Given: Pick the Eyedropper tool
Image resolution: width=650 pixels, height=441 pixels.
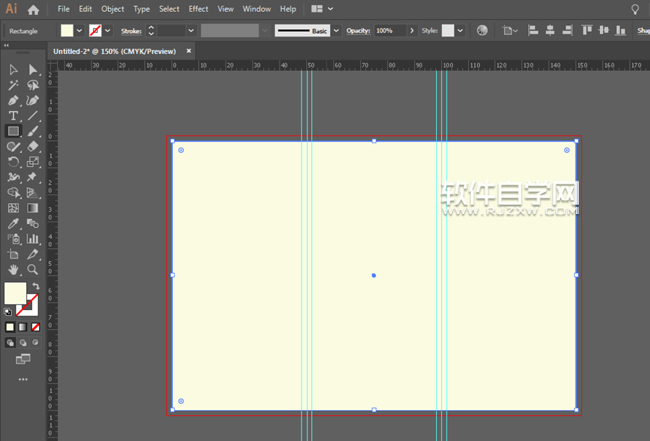Looking at the screenshot, I should click(14, 223).
